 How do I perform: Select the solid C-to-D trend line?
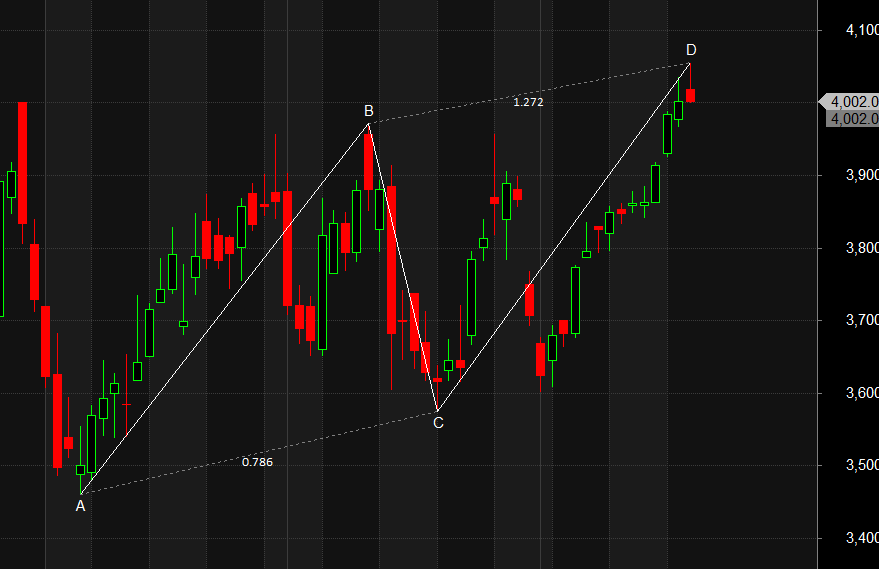(x=563, y=237)
